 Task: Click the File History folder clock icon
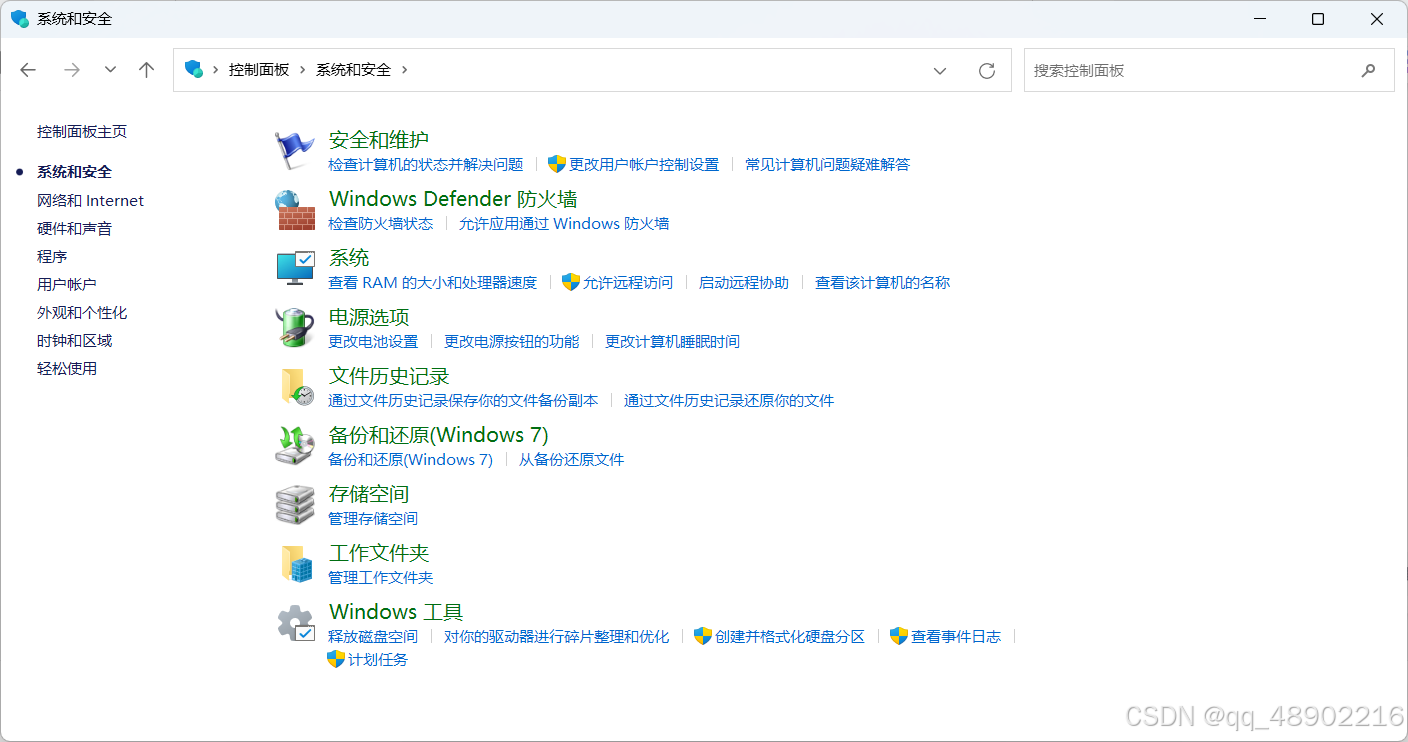[296, 386]
